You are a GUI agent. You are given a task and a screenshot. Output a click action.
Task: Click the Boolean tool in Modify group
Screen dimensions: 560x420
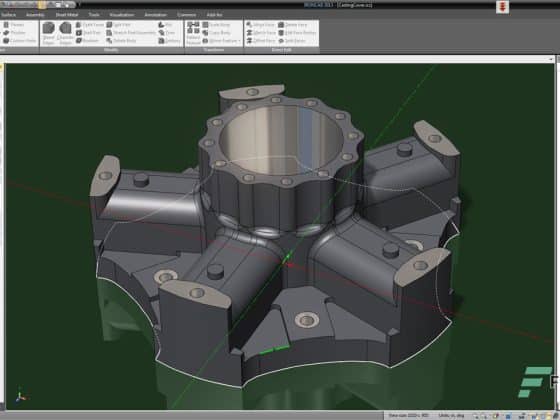click(87, 41)
